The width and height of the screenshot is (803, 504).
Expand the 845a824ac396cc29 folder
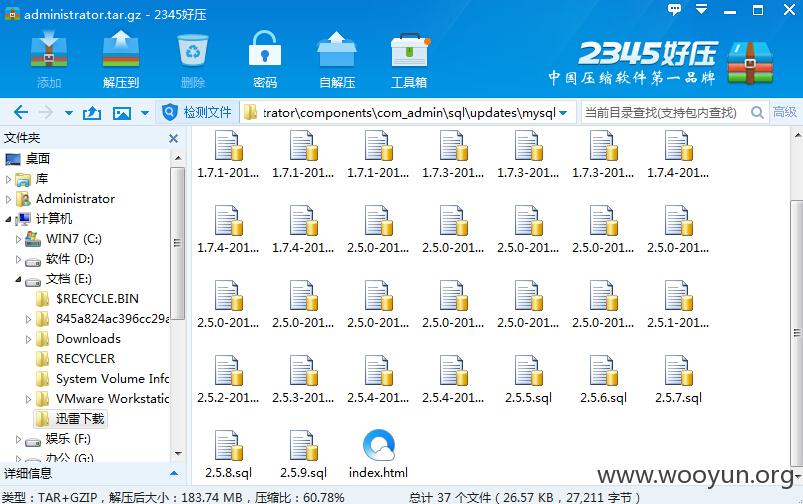coord(29,319)
